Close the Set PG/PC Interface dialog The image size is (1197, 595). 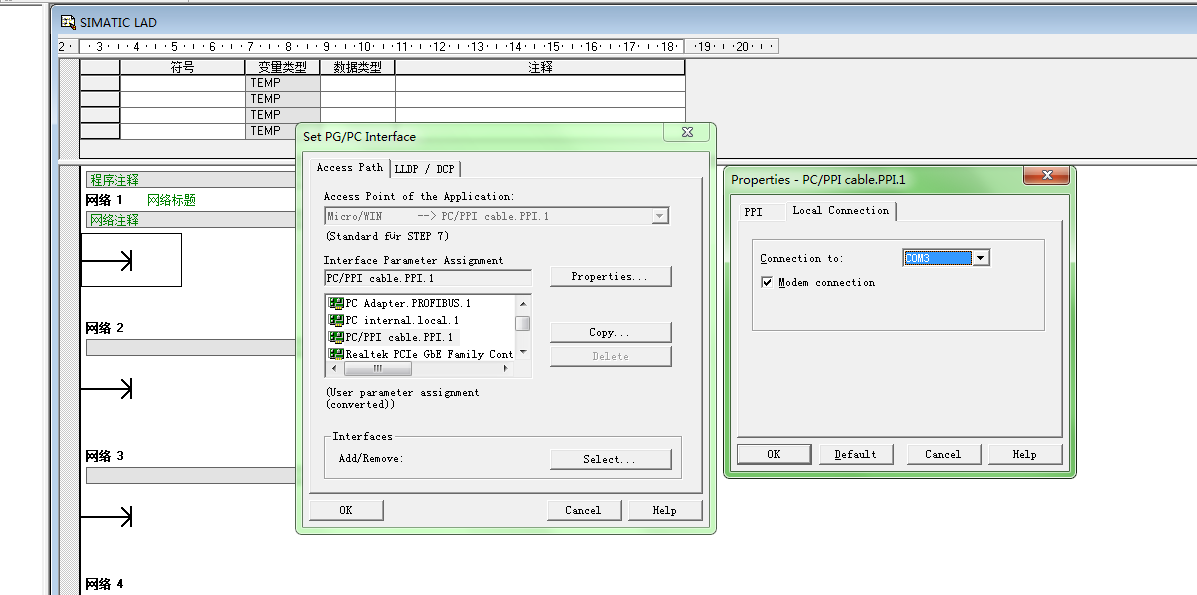point(687,132)
